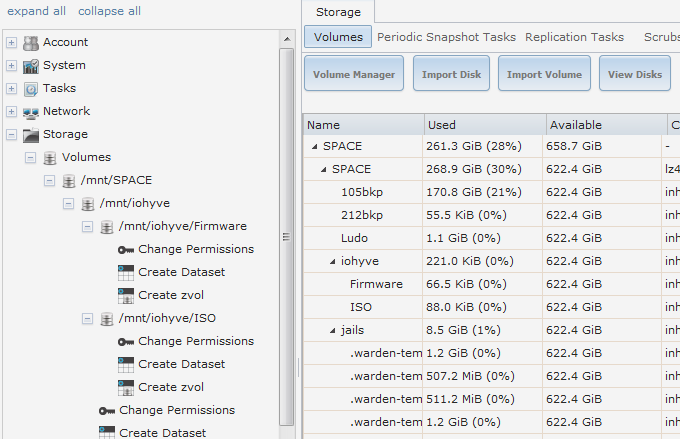
Task: Click the System monitor icon
Action: pos(31,65)
